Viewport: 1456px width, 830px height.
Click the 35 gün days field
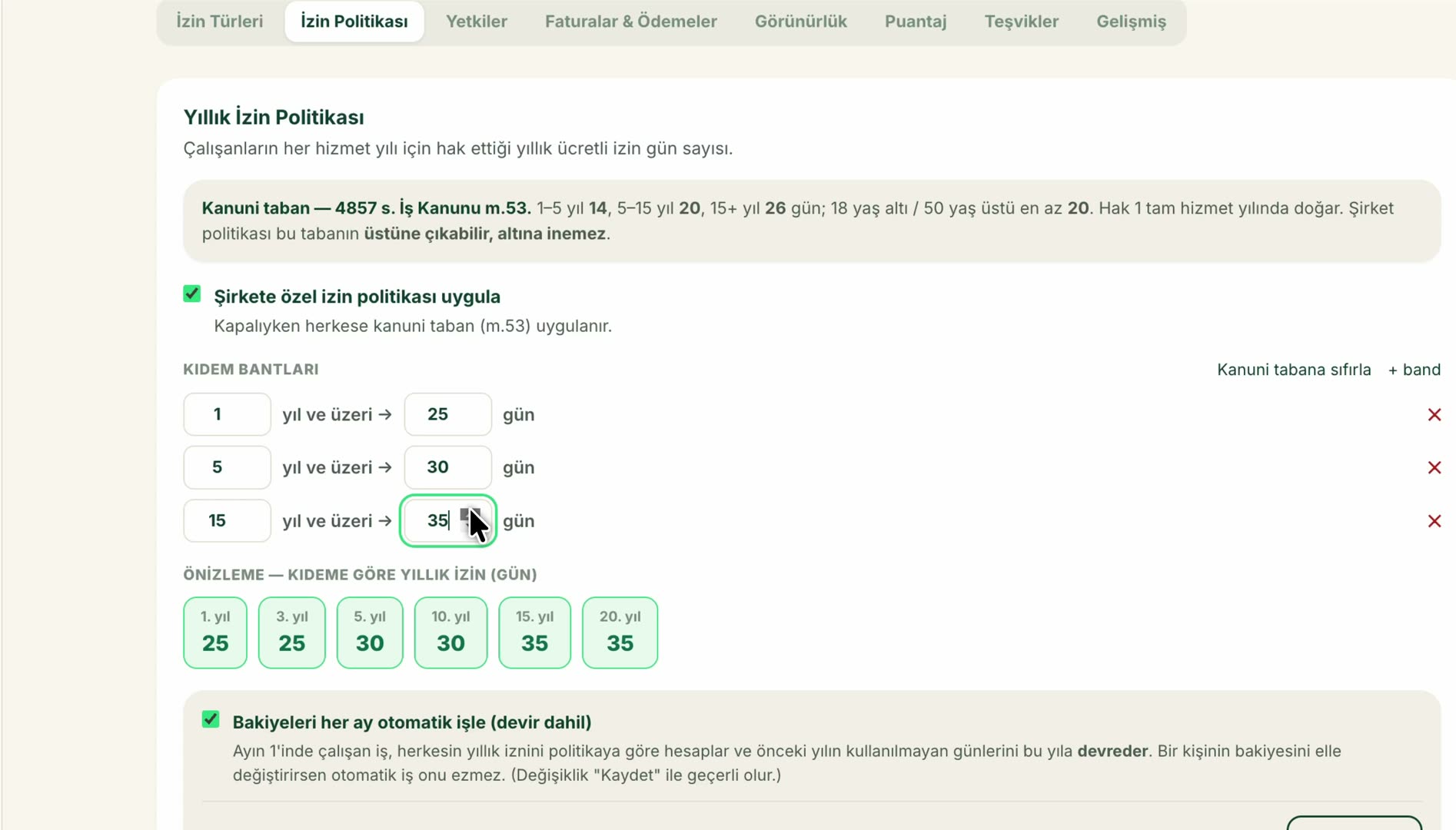[x=448, y=521]
